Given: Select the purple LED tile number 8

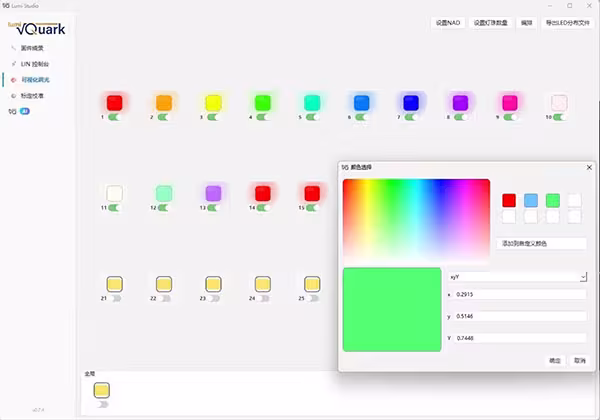Looking at the screenshot, I should pyautogui.click(x=460, y=103).
